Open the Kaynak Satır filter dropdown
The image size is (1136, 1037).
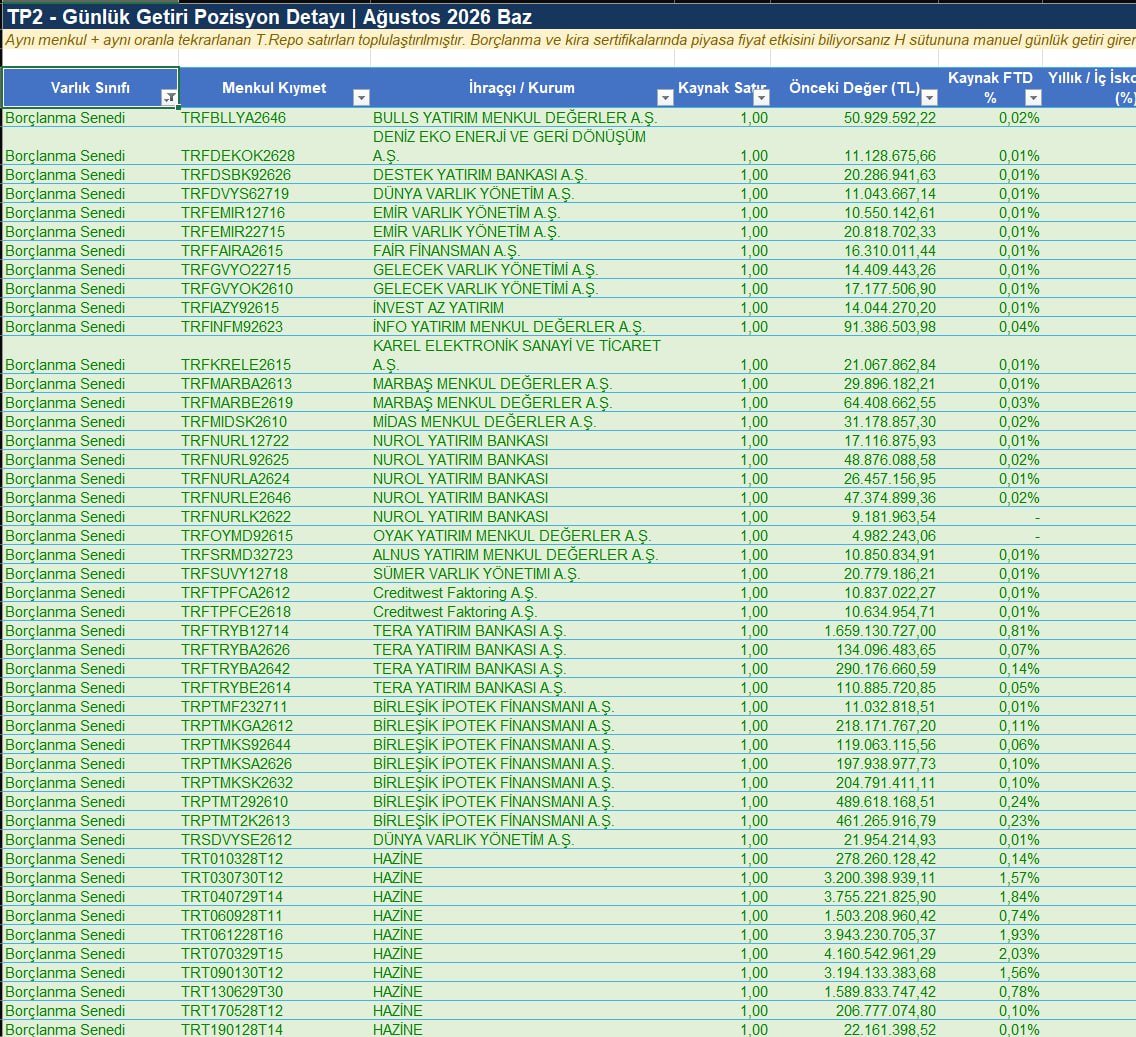coord(761,98)
